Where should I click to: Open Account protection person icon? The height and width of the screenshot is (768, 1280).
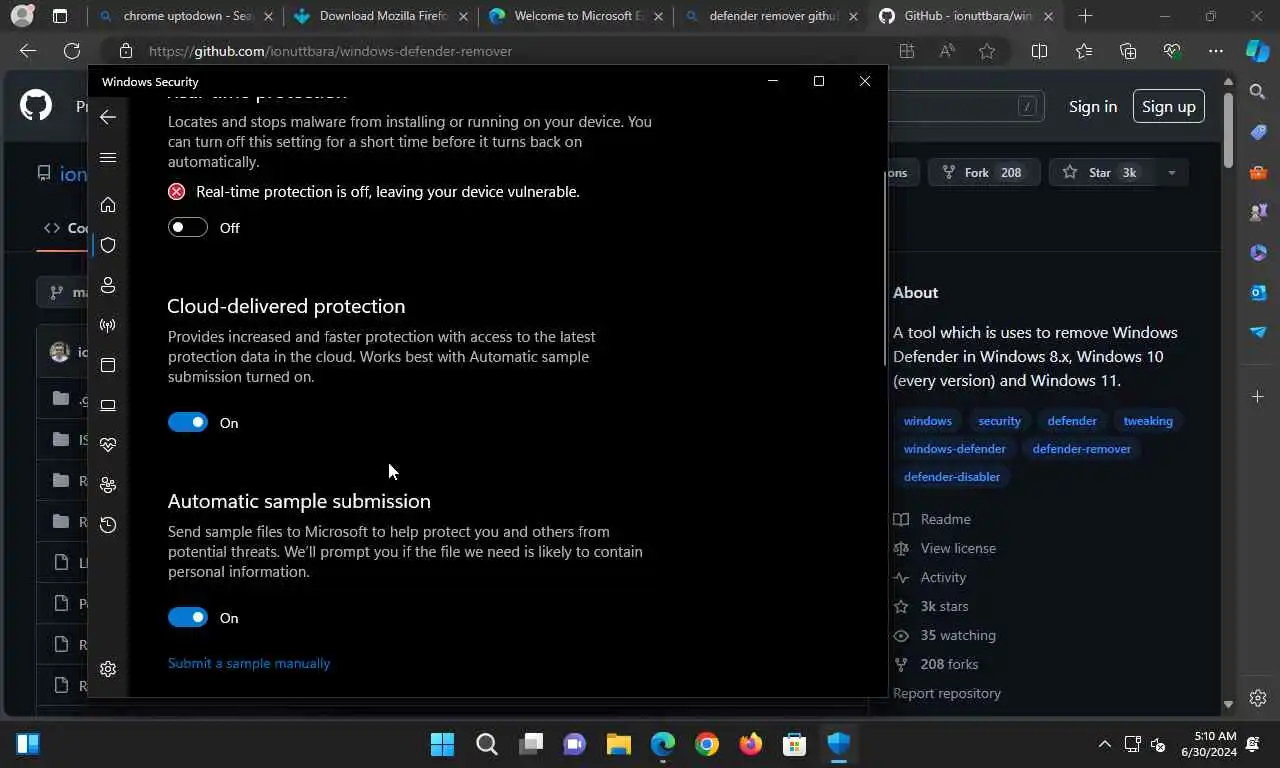pyautogui.click(x=108, y=285)
